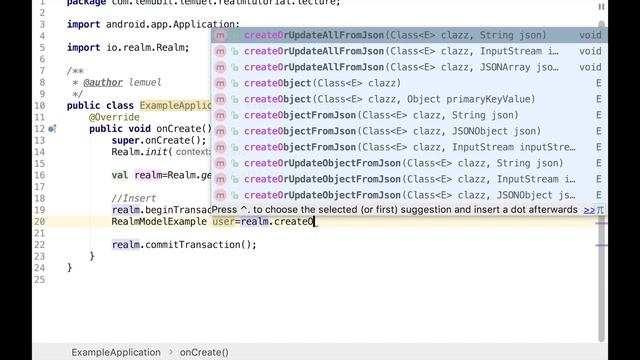Click the pause indicator at editor top-right

tap(601, 7)
